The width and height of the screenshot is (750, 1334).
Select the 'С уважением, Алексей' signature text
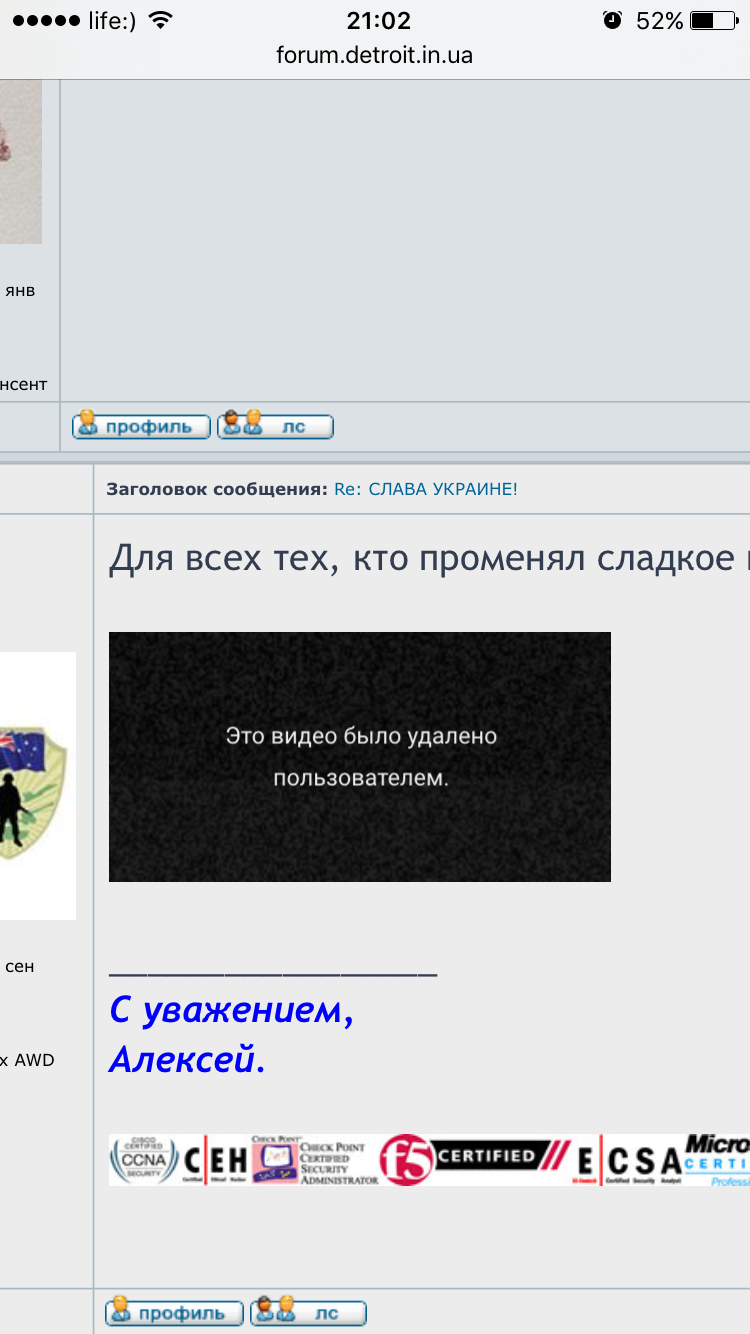(231, 1034)
